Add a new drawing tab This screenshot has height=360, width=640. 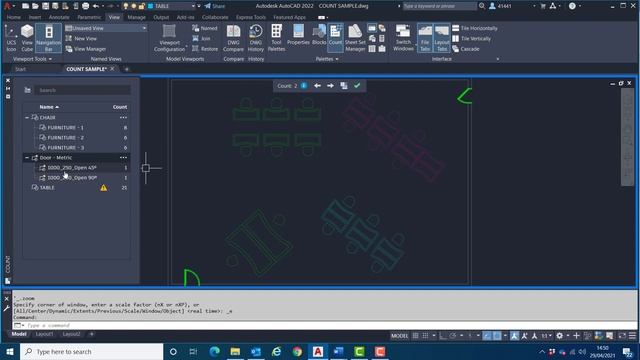tap(127, 69)
